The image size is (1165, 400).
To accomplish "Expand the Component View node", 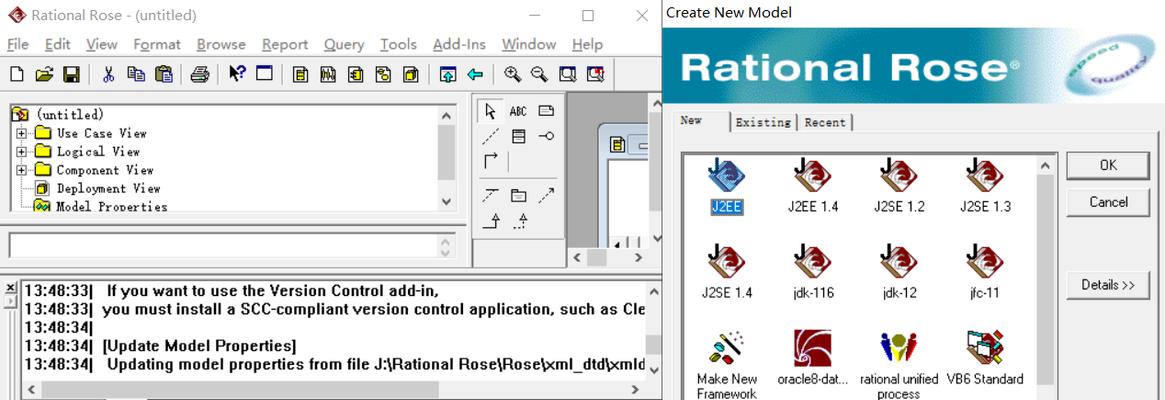I will click(22, 170).
